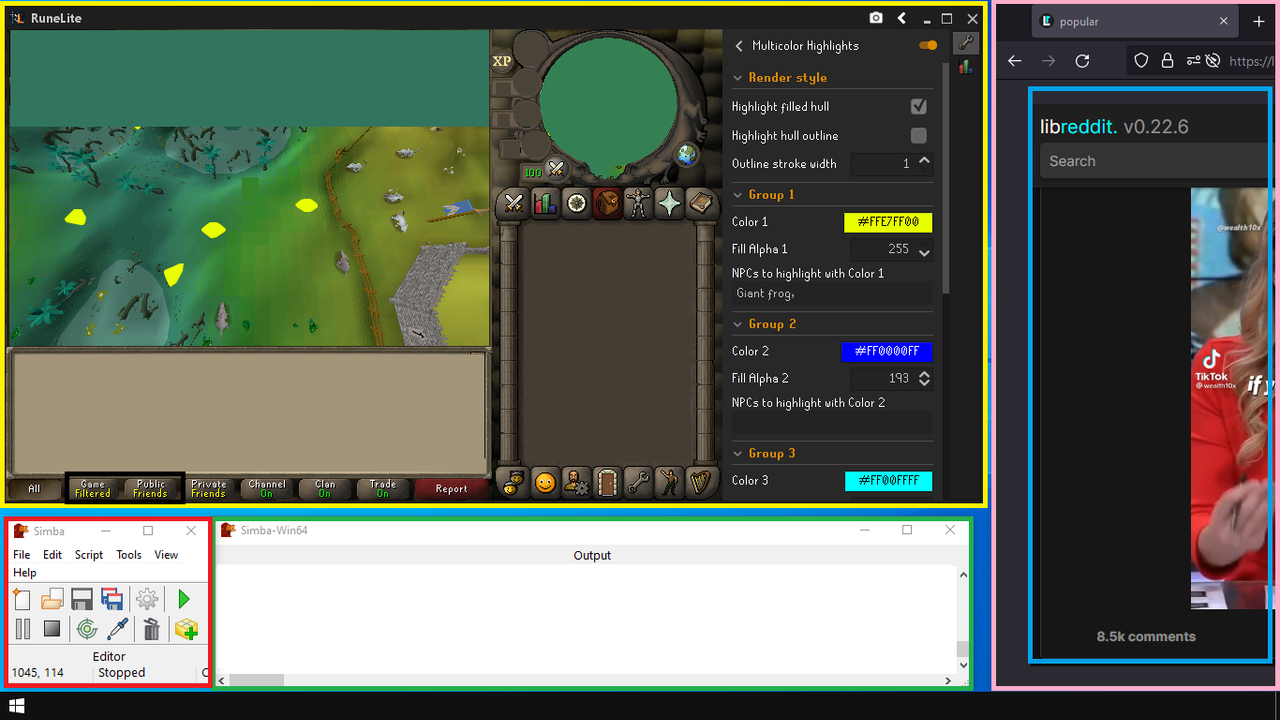Screen dimensions: 1280x720
Task: Decrease Fill Alpha 1 with down arrow
Action: pos(924,254)
